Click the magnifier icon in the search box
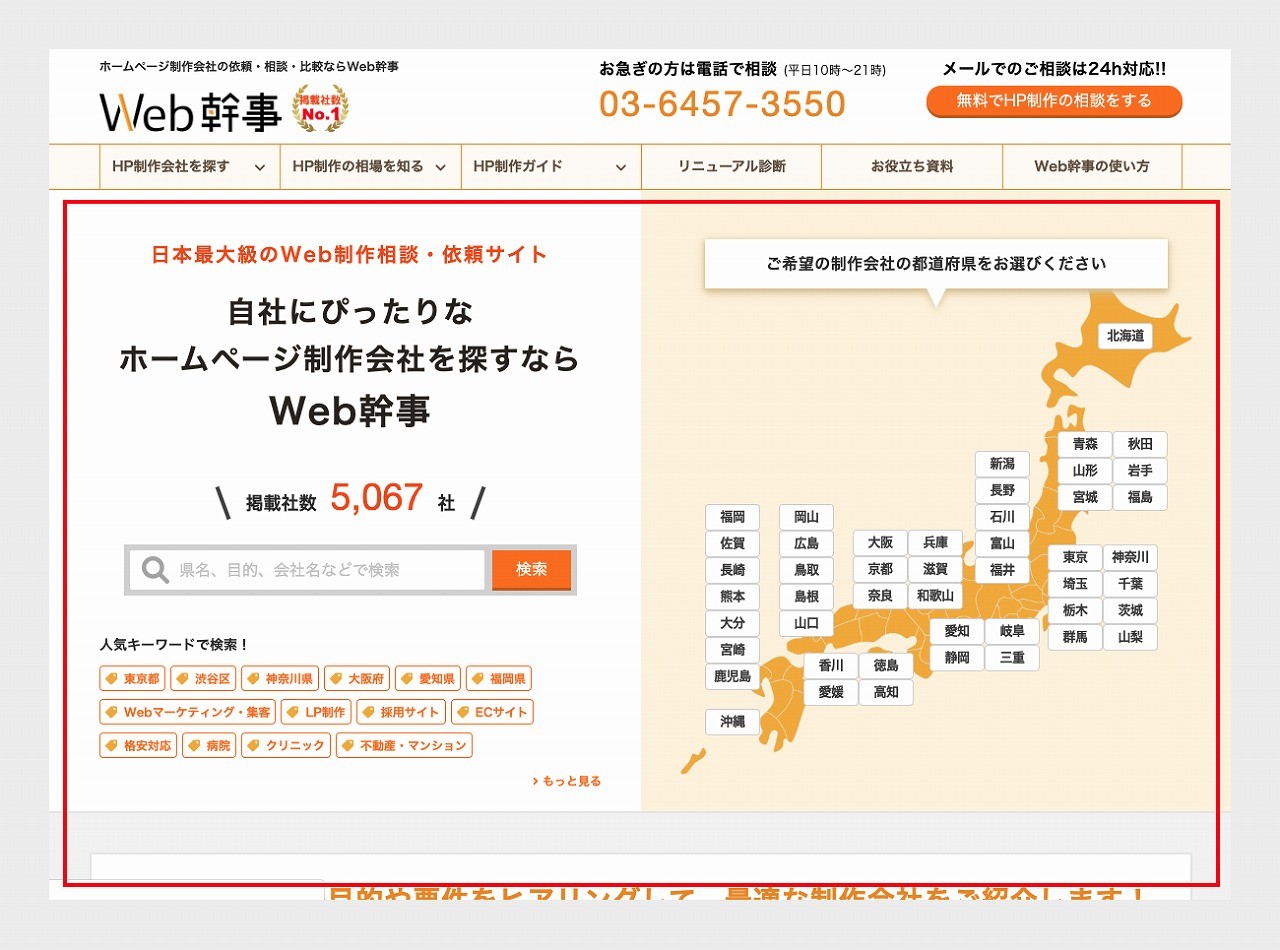 coord(155,570)
